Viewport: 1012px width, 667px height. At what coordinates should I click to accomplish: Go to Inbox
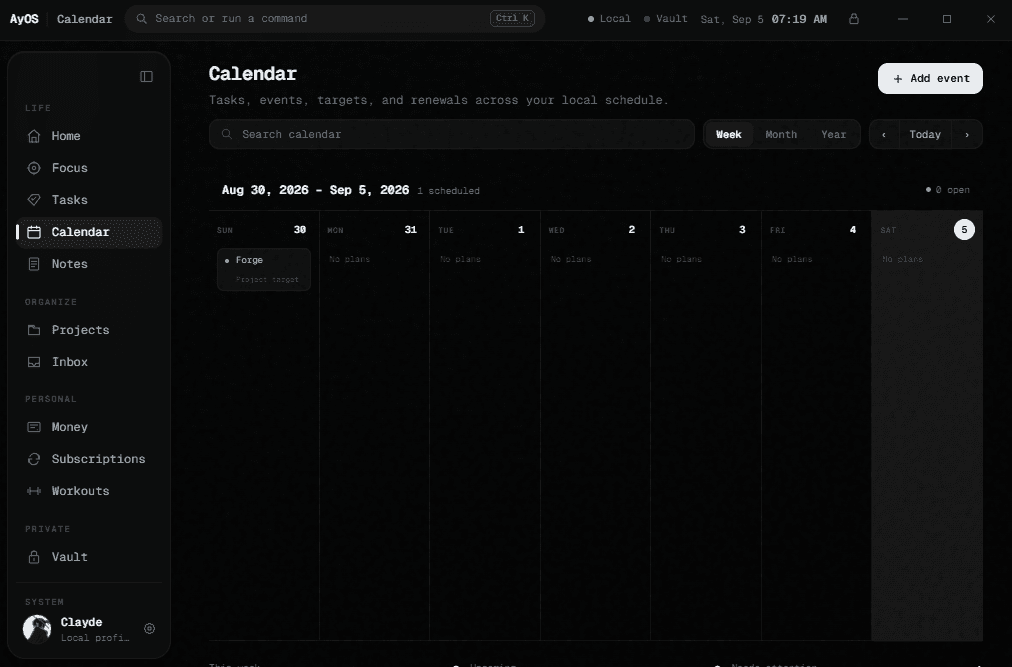click(88, 362)
